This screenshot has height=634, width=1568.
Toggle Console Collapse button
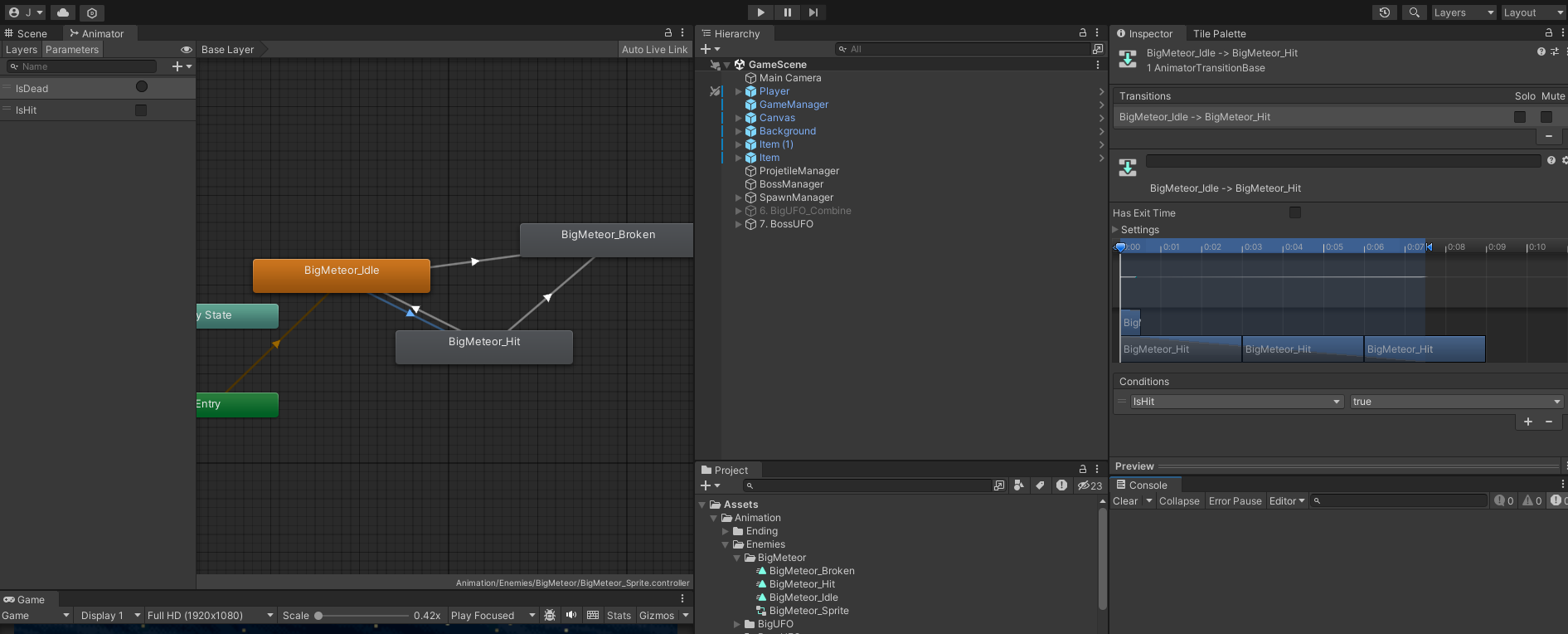click(x=1179, y=501)
